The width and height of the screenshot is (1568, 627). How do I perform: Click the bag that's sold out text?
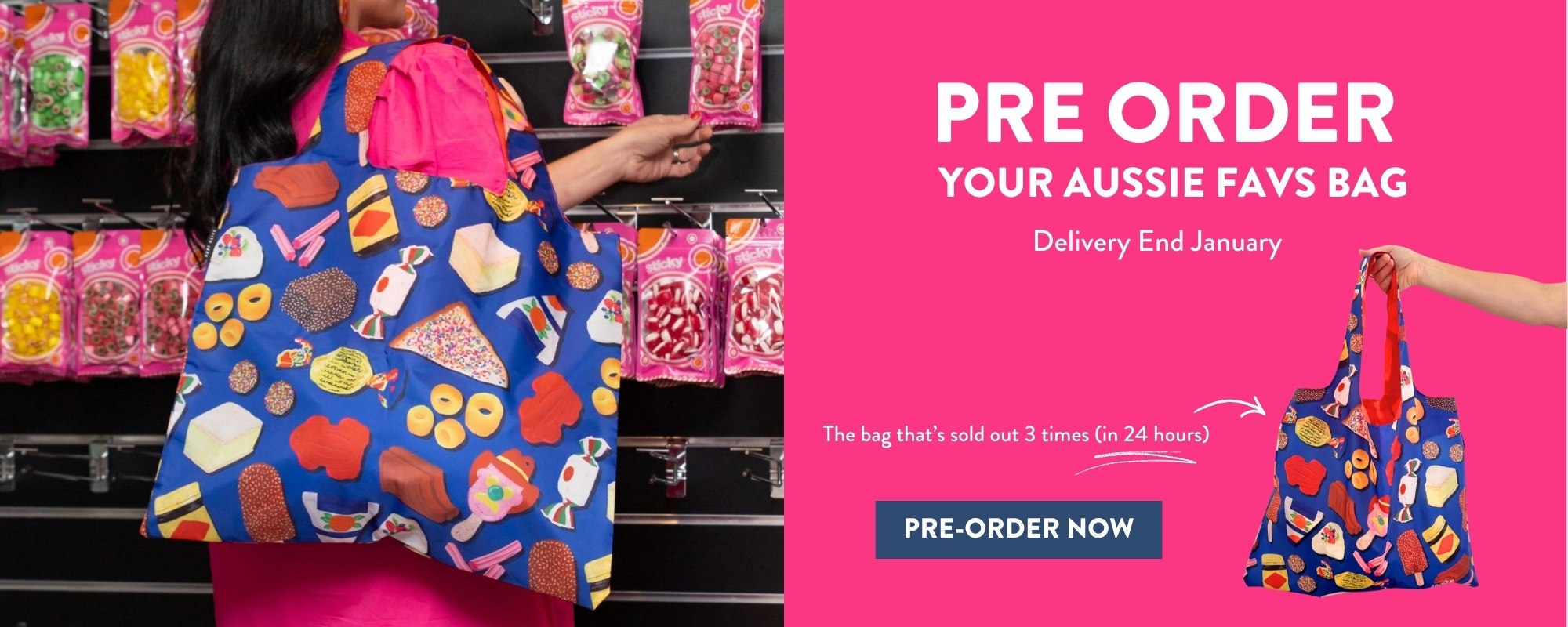(x=1015, y=434)
